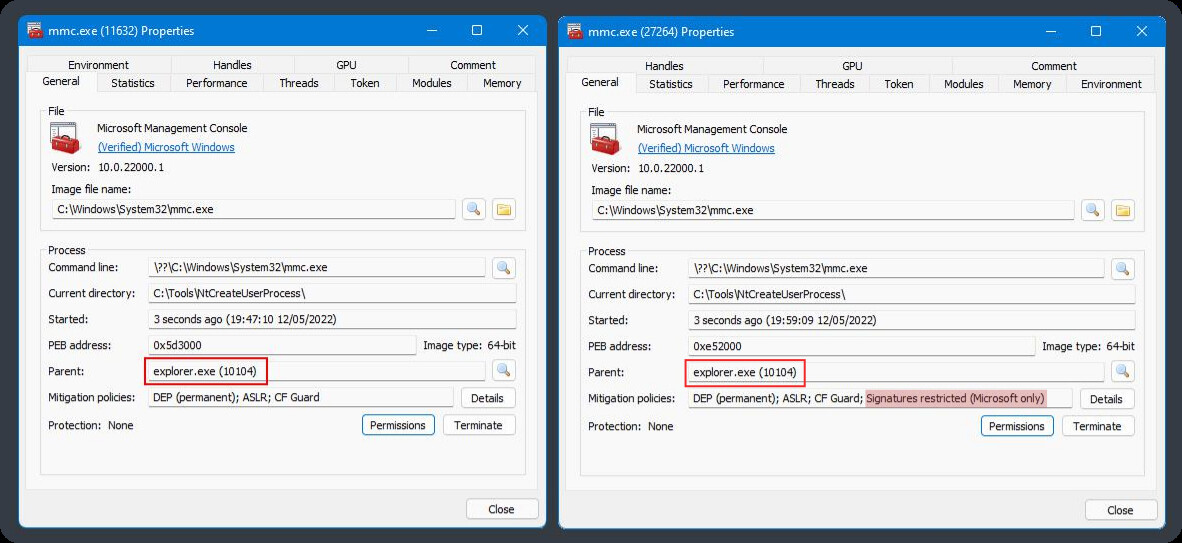The width and height of the screenshot is (1182, 543).
Task: Switch to Modules tab in 27264 window
Action: [963, 84]
